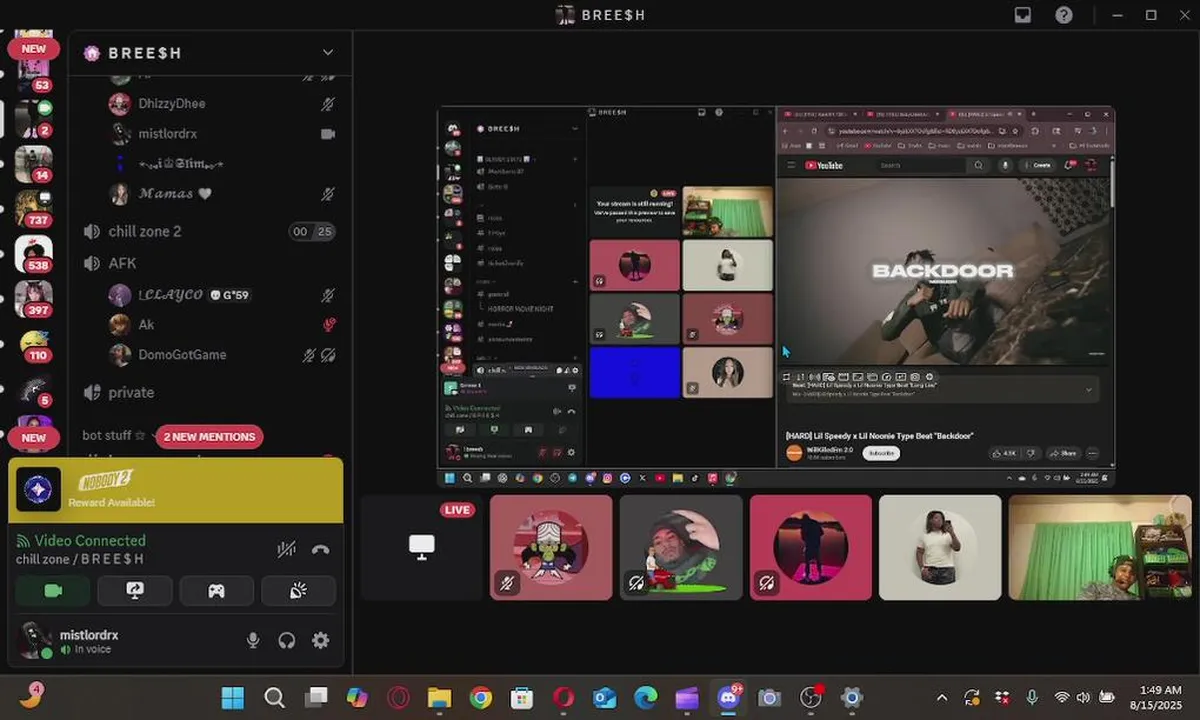Click the Video Connected status text

click(90, 540)
